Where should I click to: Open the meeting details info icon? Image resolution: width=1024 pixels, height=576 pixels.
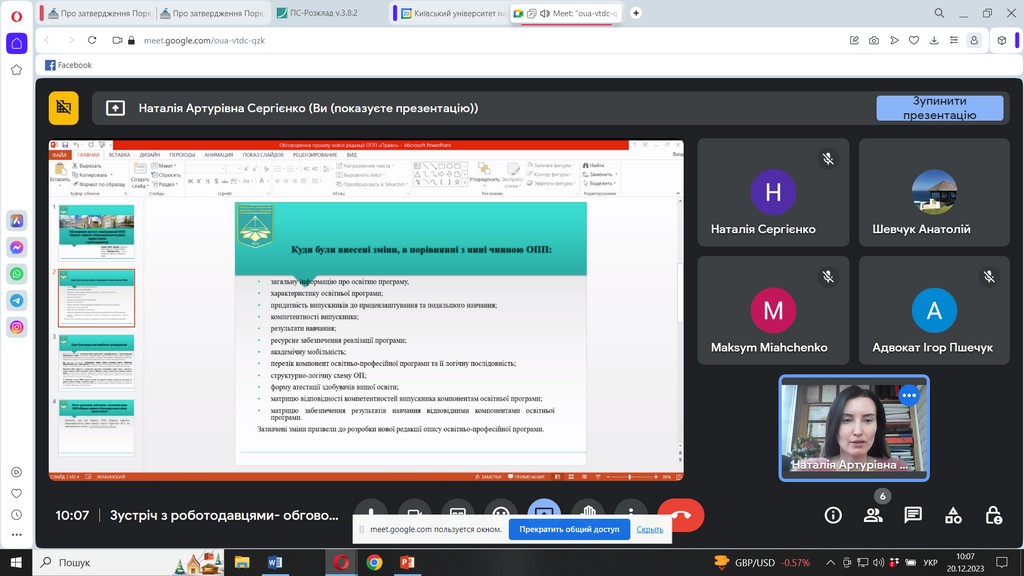(x=833, y=515)
